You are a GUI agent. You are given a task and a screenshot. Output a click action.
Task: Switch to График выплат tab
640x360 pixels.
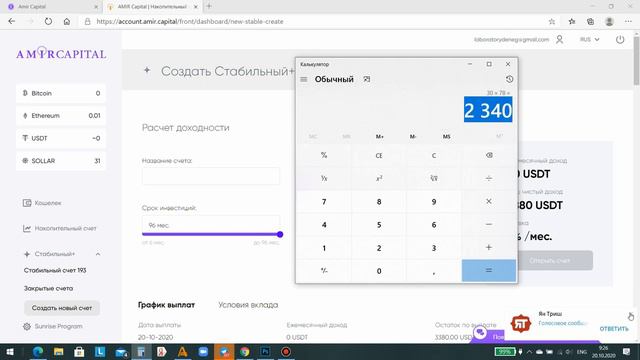pyautogui.click(x=166, y=305)
